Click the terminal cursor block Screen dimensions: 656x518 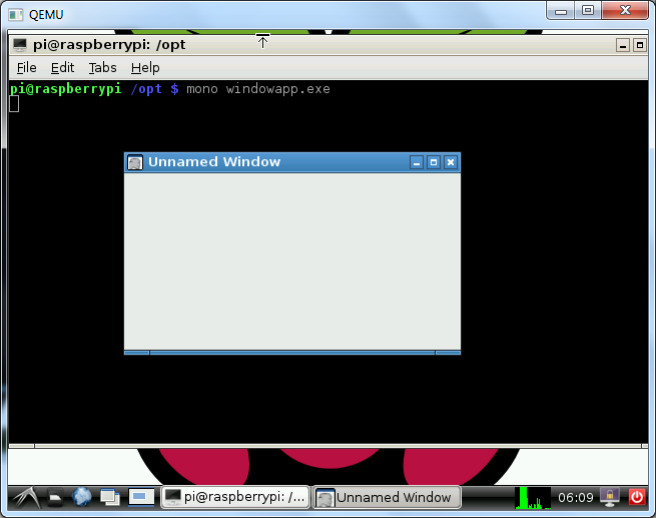coord(14,104)
